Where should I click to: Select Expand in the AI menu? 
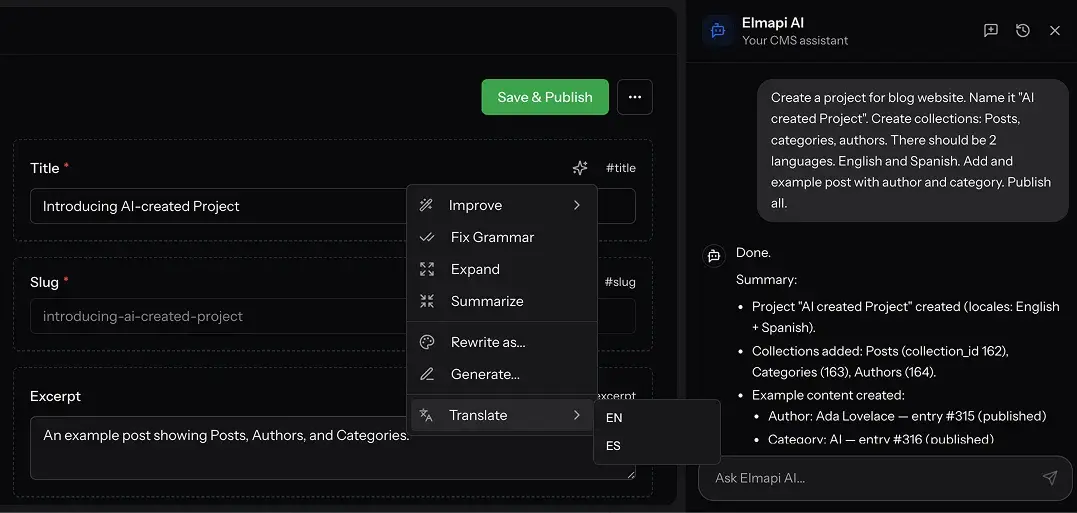501,269
